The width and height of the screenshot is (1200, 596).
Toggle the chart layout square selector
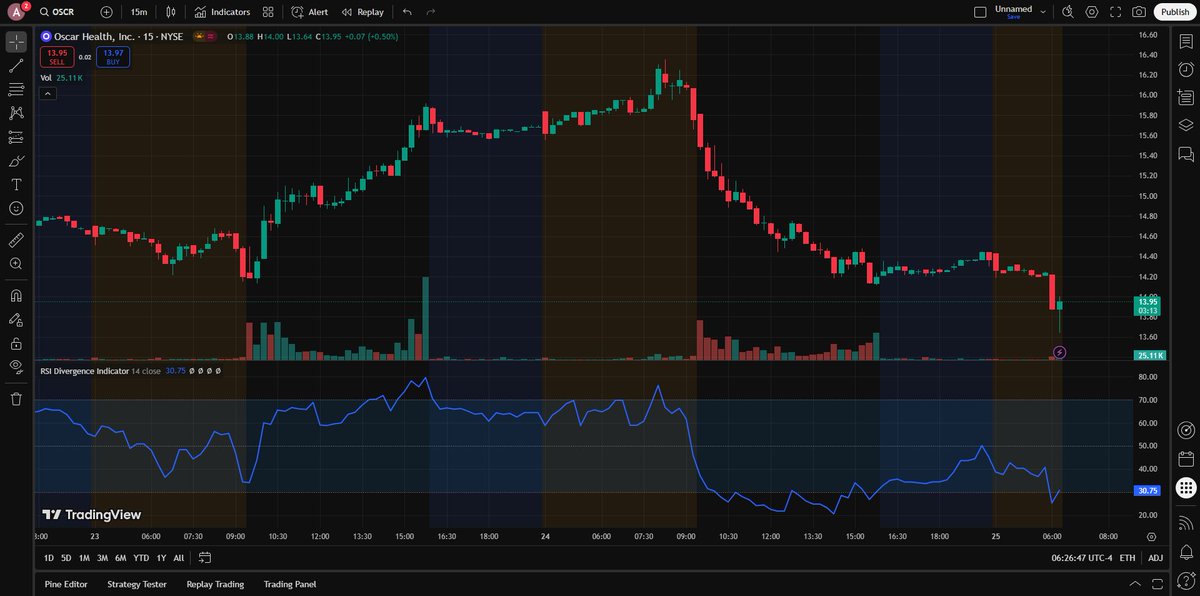tap(979, 12)
